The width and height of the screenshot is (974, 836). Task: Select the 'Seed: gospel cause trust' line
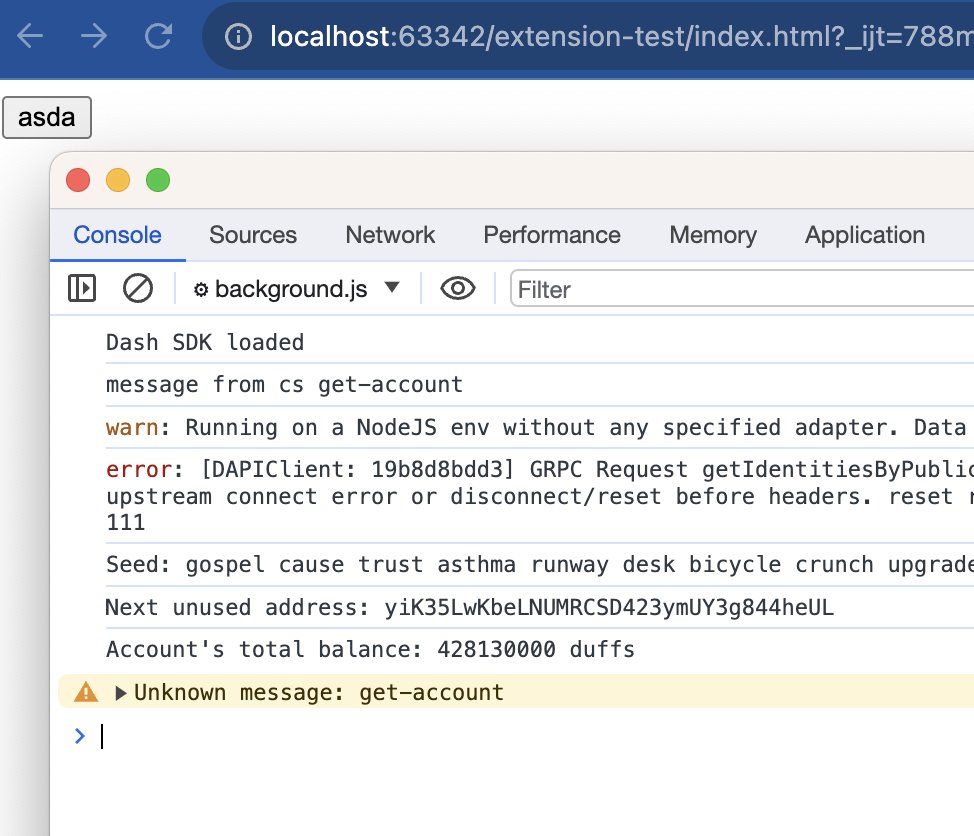tap(540, 565)
